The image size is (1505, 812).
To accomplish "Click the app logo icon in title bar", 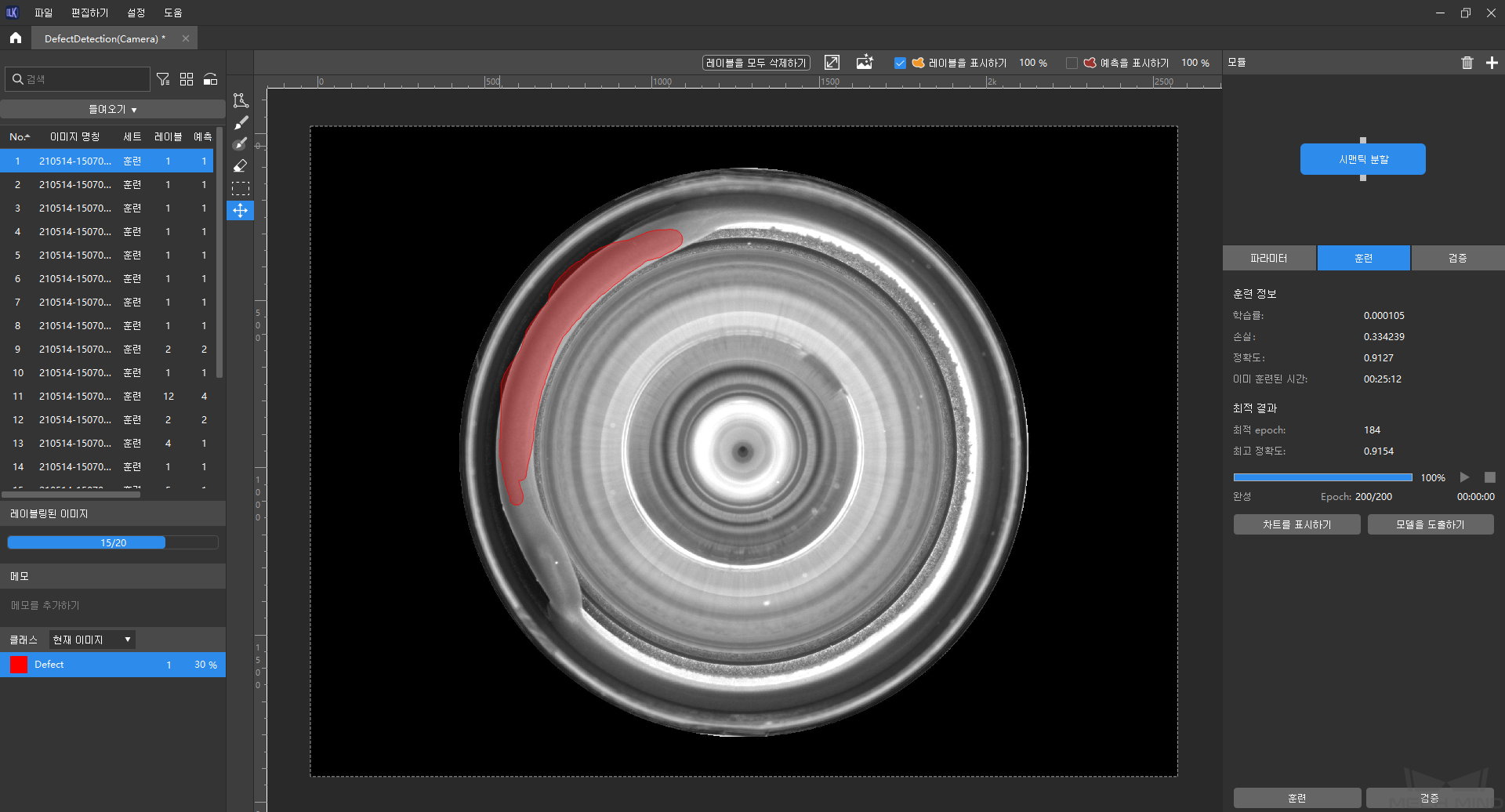I will pos(12,13).
